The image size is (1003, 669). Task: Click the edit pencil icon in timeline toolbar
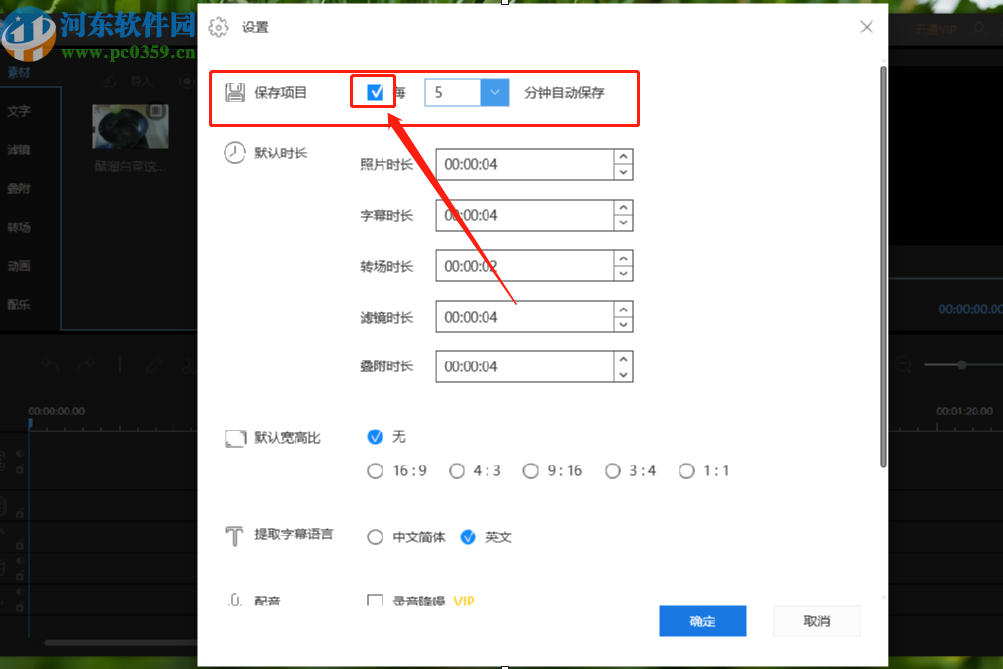[154, 365]
